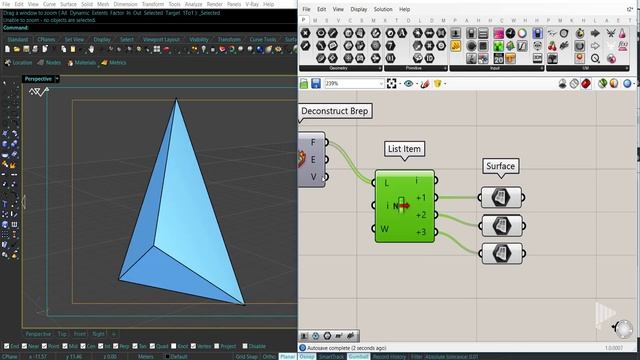The width and height of the screenshot is (640, 360).
Task: Click Grasshopper save document floppy icon
Action: (316, 84)
